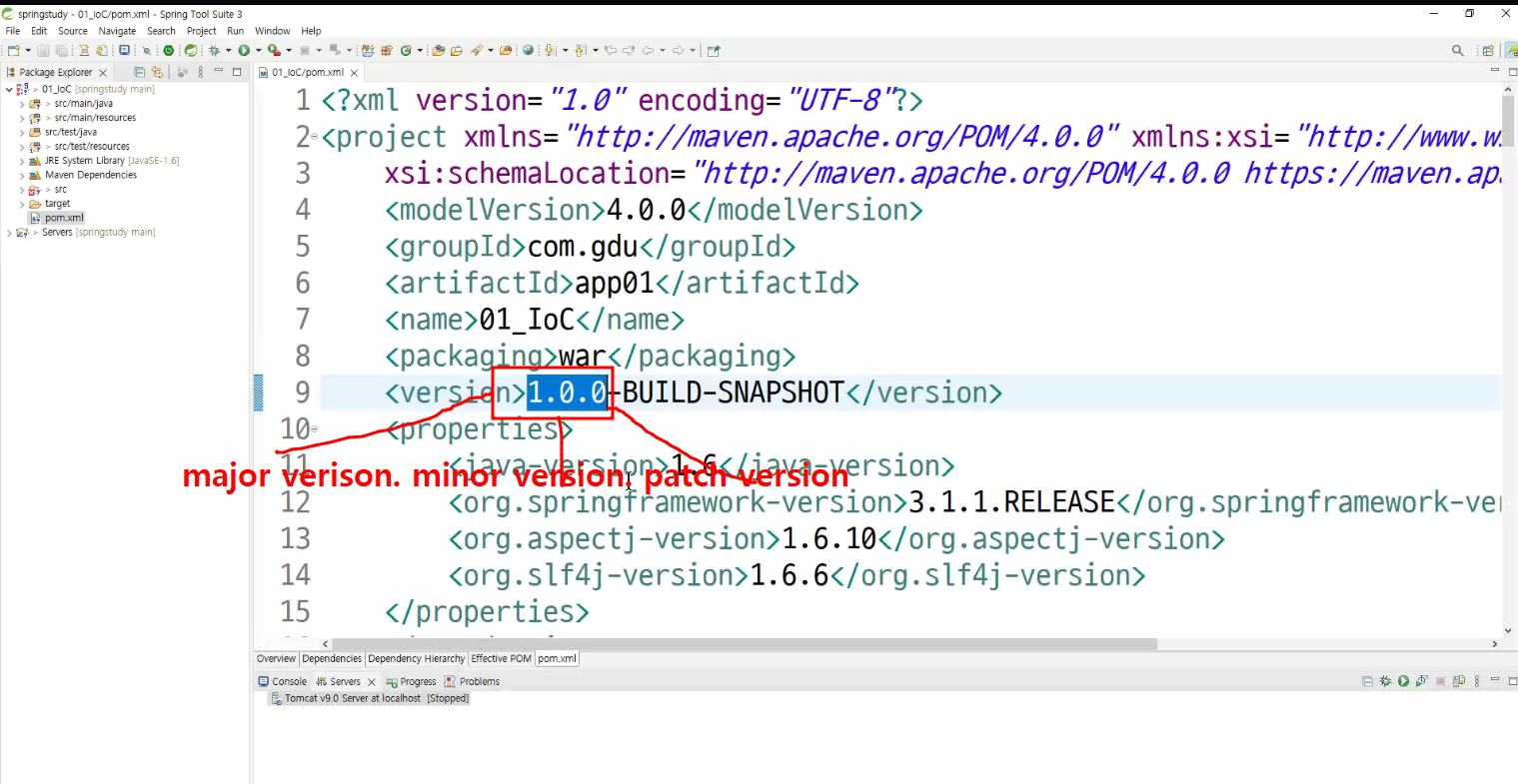
Task: Expand the Servers project node
Action: 9,233
